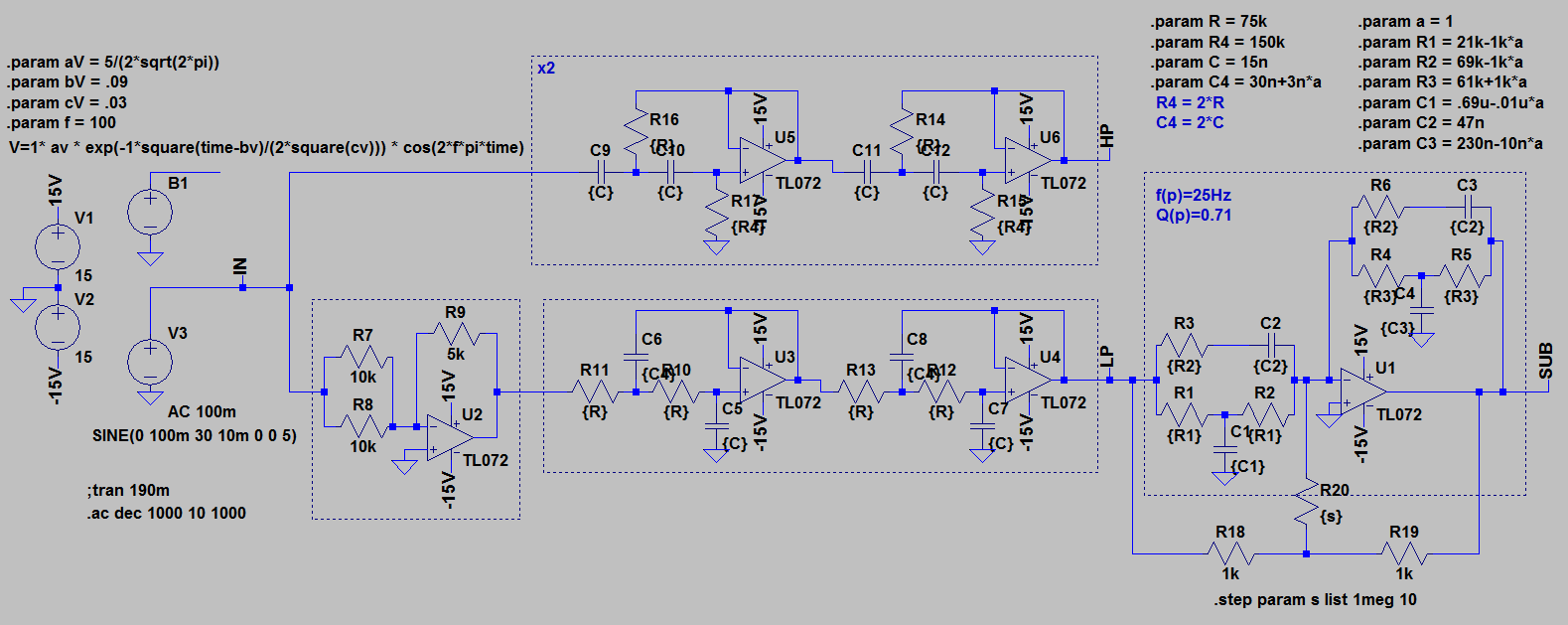Select the V1 voltage source symbol
Image resolution: width=1568 pixels, height=625 pixels.
(58, 244)
